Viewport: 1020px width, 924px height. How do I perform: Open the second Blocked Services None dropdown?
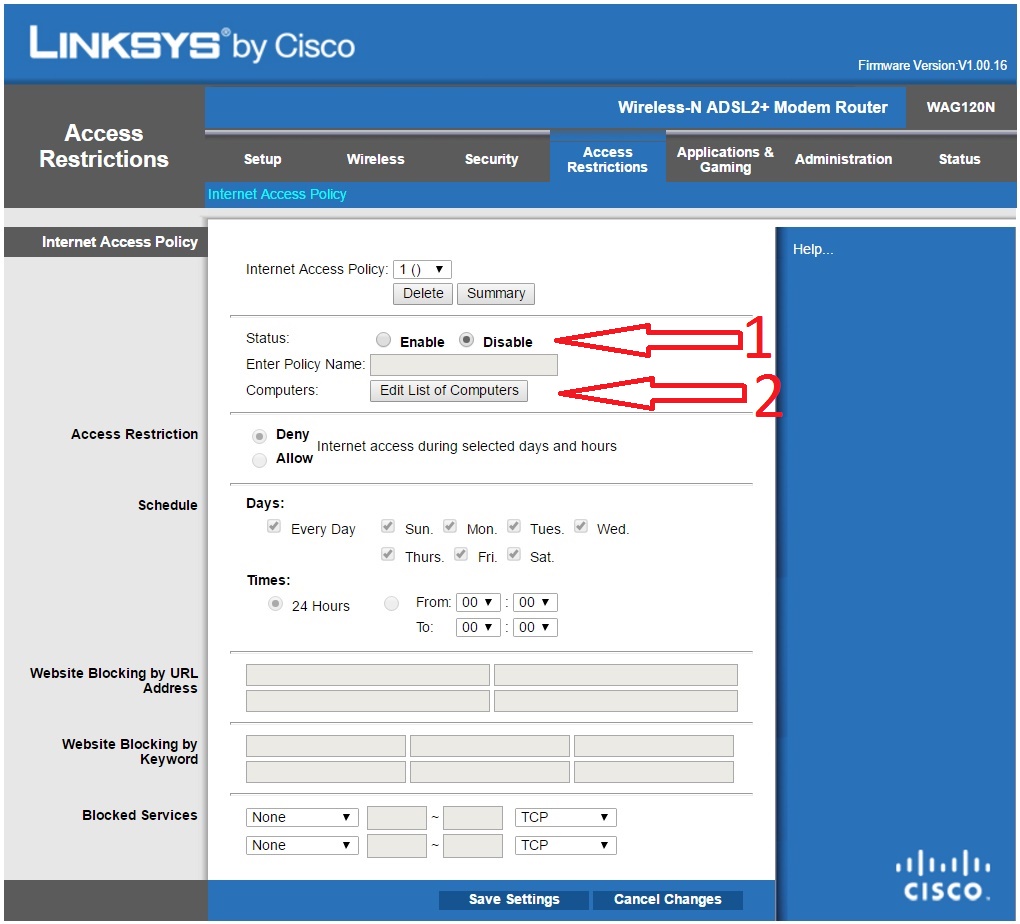pyautogui.click(x=302, y=845)
